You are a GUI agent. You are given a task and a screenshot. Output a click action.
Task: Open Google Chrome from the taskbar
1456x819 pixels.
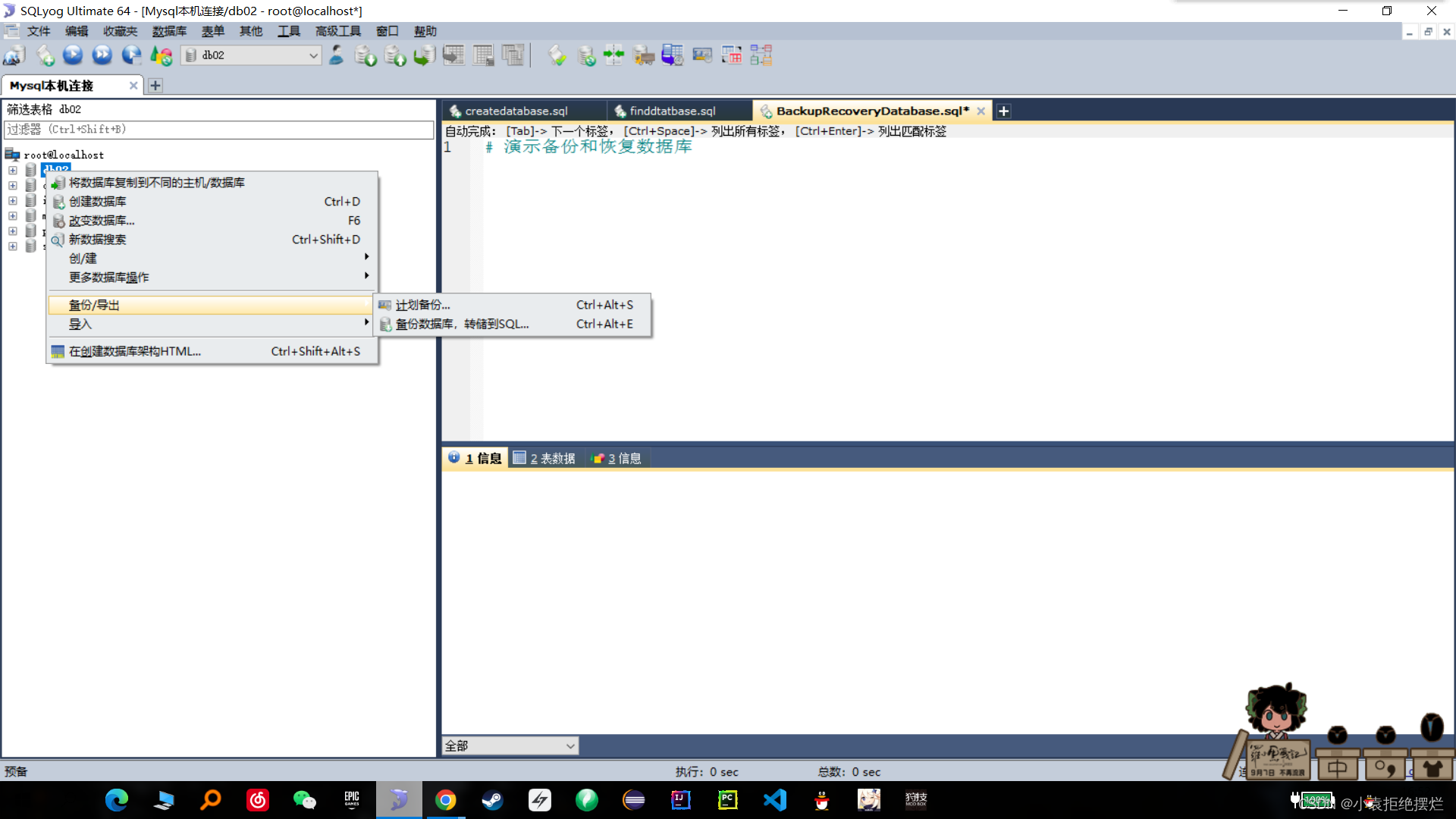(x=446, y=799)
